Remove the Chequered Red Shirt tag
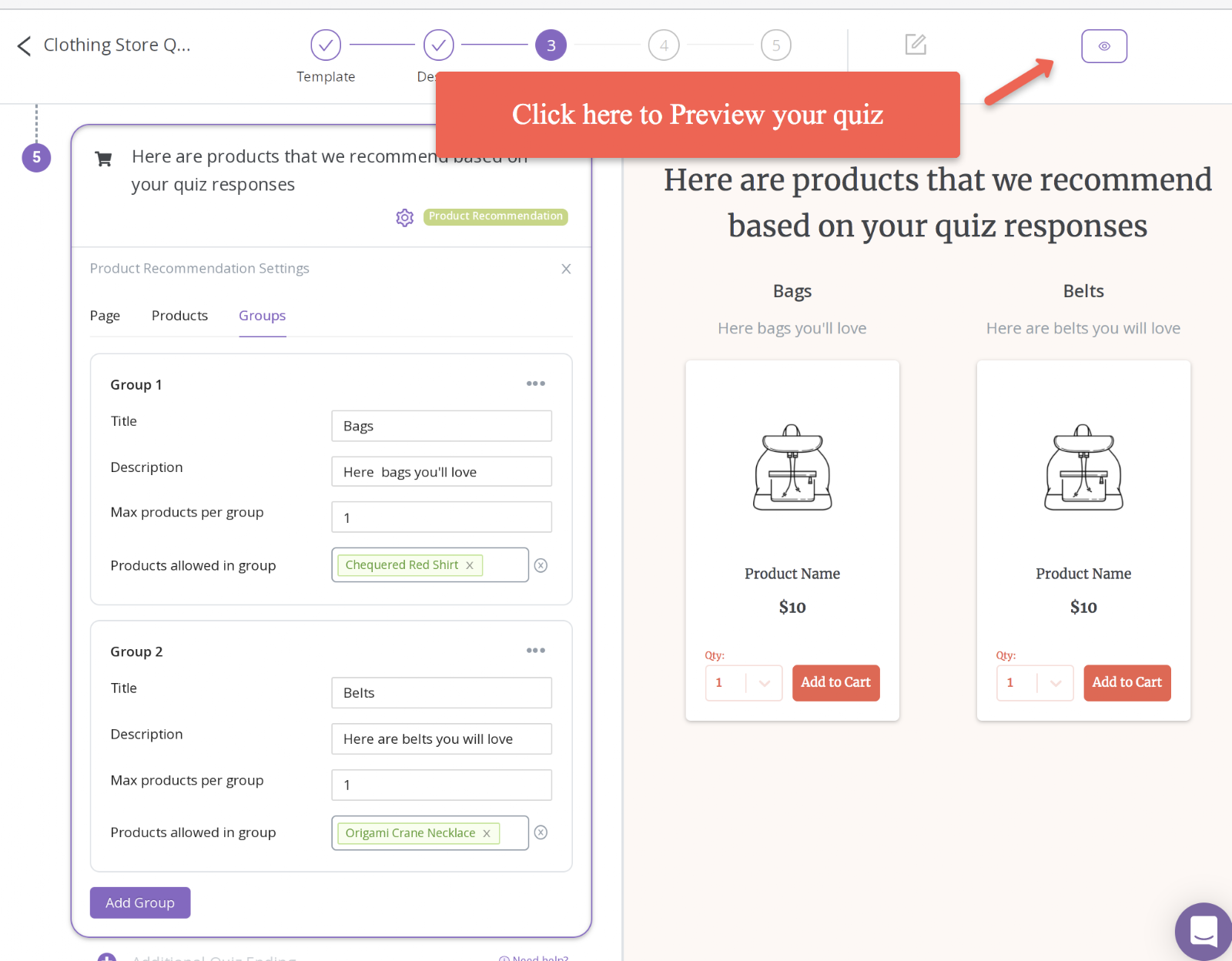Screen dimensions: 1232x961 [470, 565]
